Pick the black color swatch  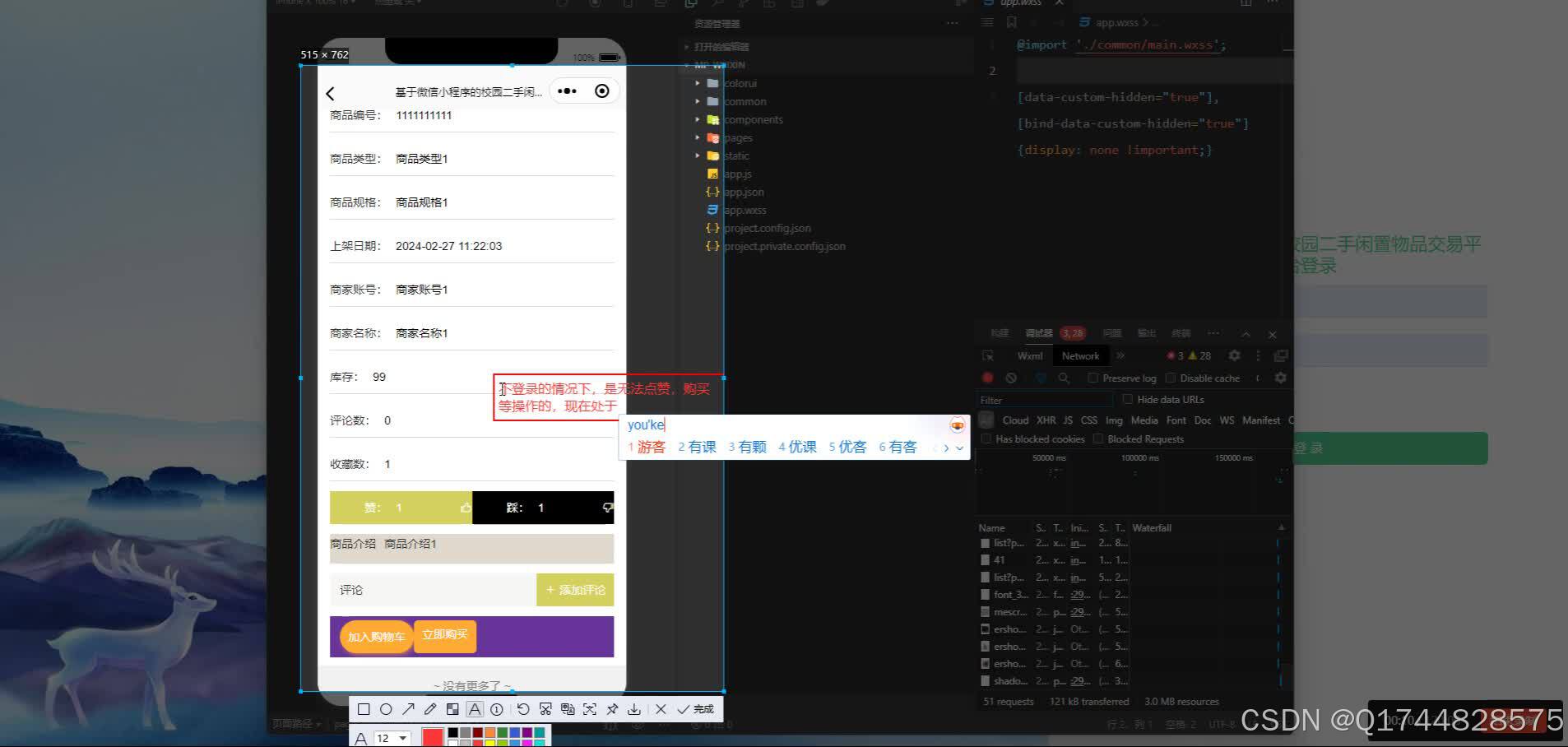point(453,732)
